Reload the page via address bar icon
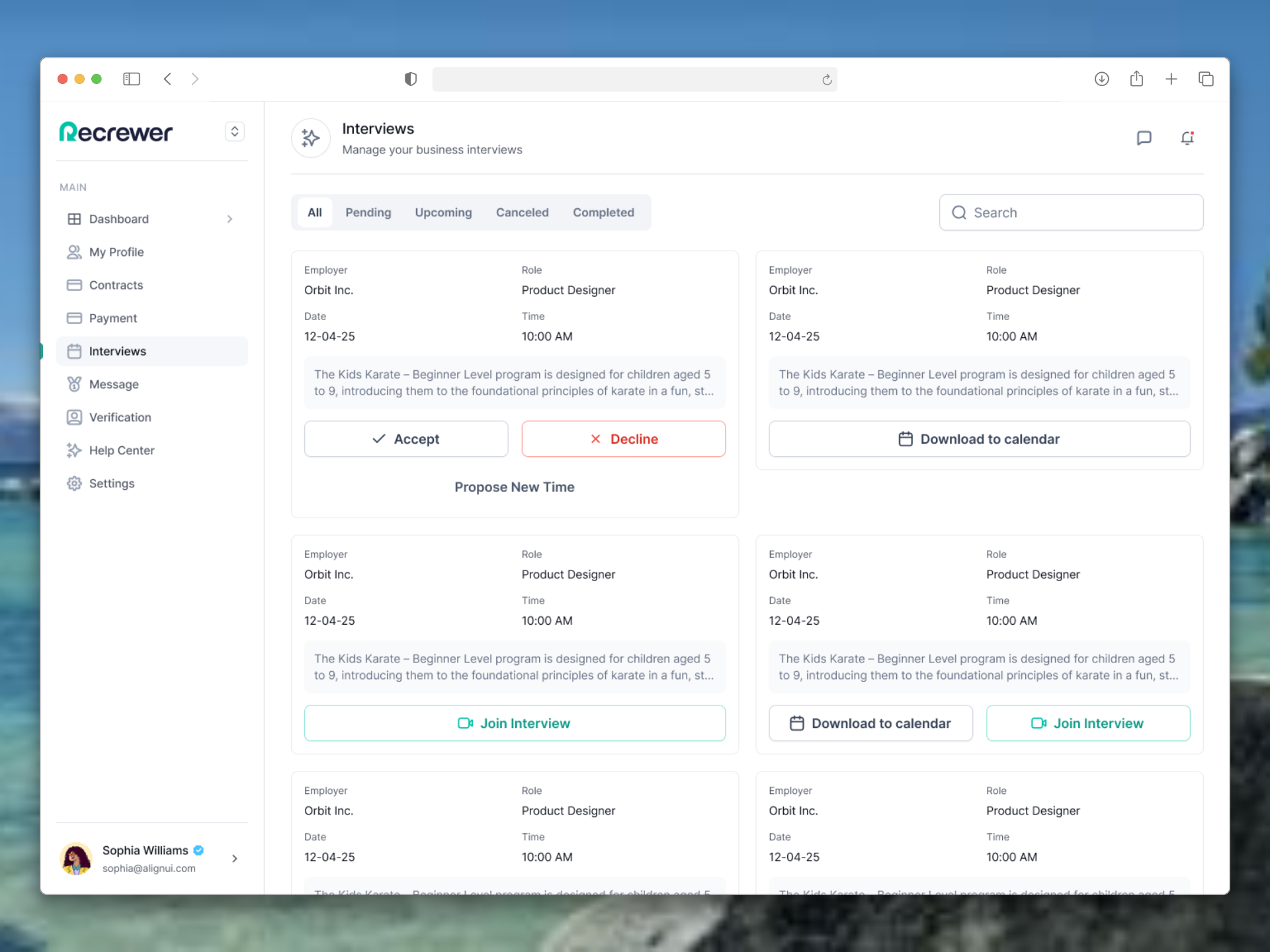The image size is (1270, 952). point(826,80)
